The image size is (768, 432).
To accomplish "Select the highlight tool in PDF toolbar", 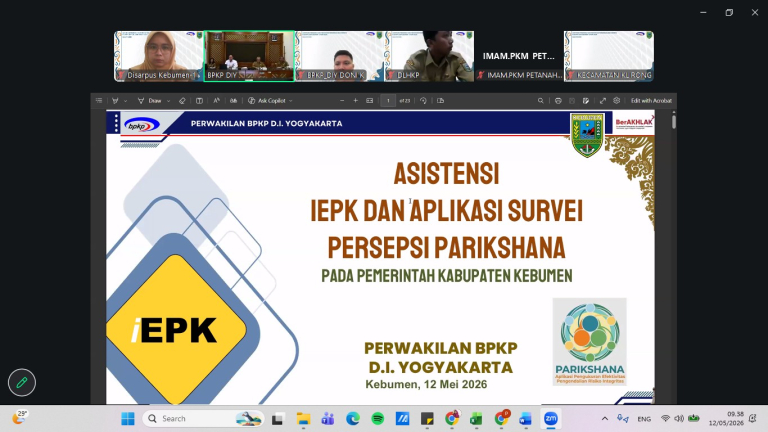I will pyautogui.click(x=115, y=100).
